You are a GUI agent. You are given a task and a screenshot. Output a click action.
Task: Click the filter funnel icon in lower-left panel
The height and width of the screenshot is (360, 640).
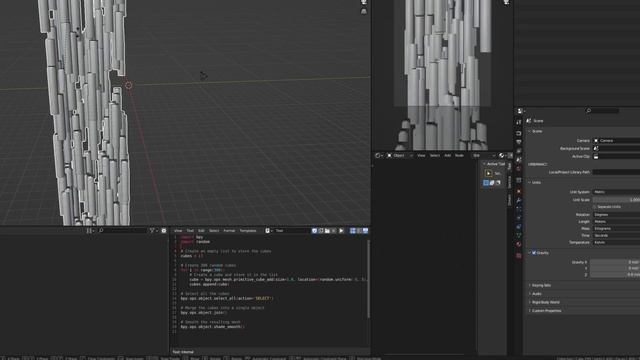[x=152, y=231]
